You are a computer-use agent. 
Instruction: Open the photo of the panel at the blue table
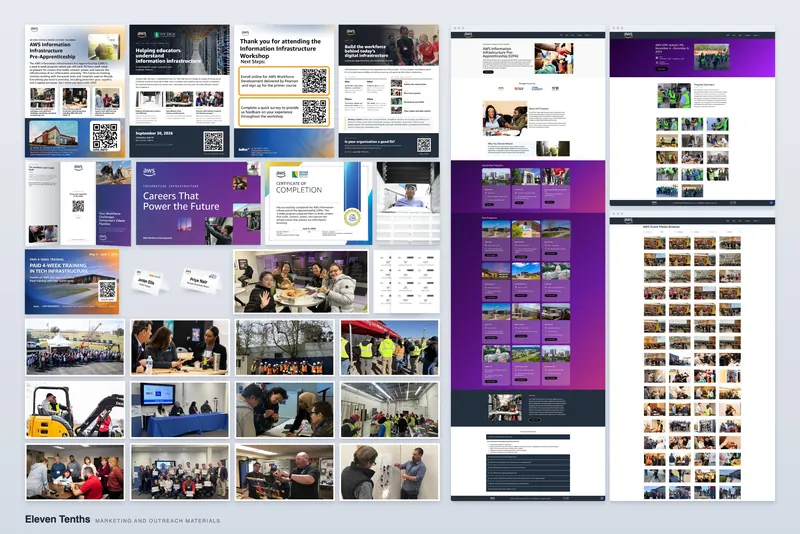coord(180,410)
